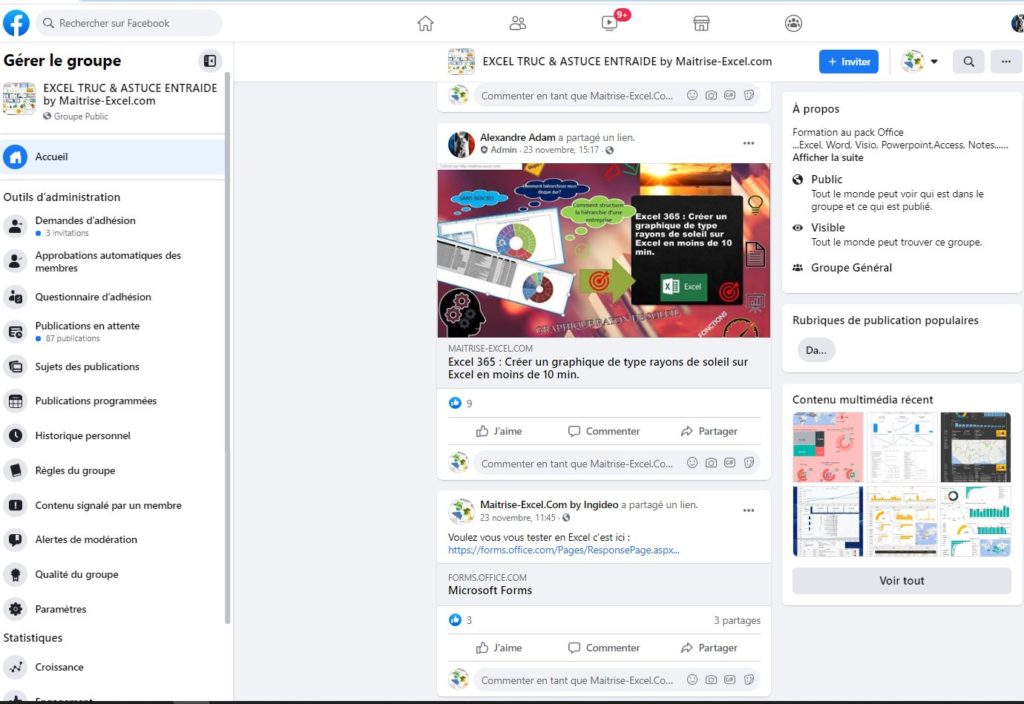Attach photo in Alexandre Adam post comment box
The height and width of the screenshot is (704, 1024).
point(711,463)
